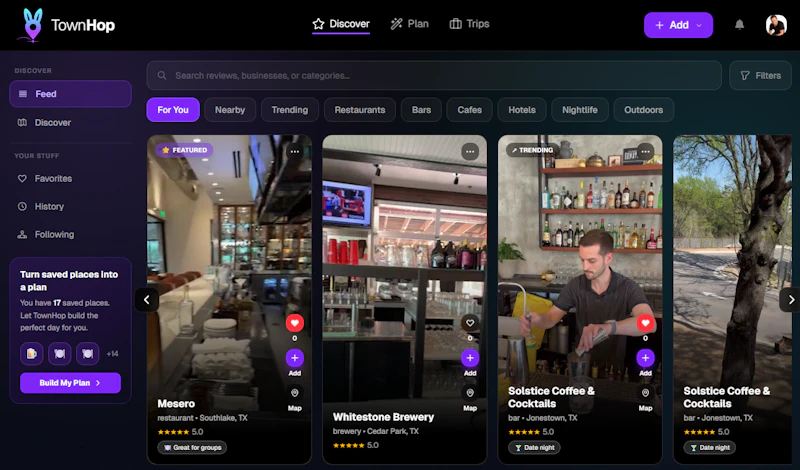The height and width of the screenshot is (470, 800).
Task: Focus the search reviews input field
Action: tap(434, 76)
